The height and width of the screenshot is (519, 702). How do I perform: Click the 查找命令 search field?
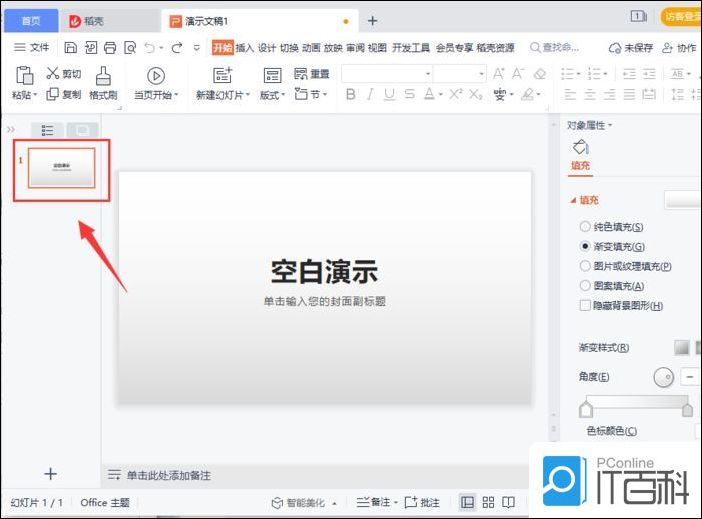(x=554, y=47)
